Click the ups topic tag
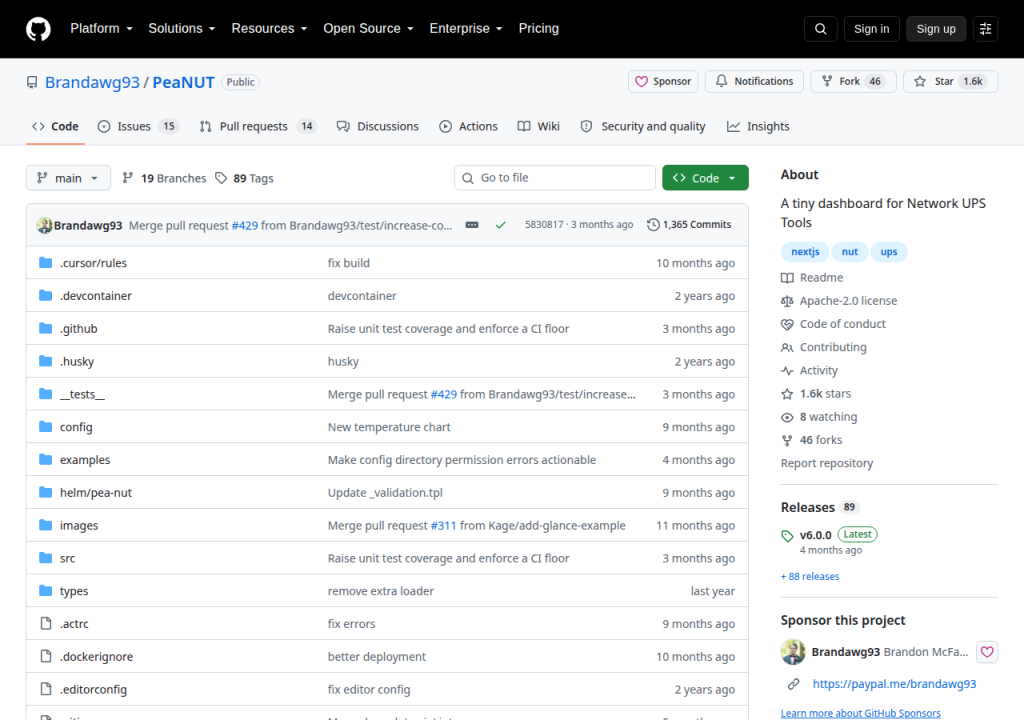 889,252
